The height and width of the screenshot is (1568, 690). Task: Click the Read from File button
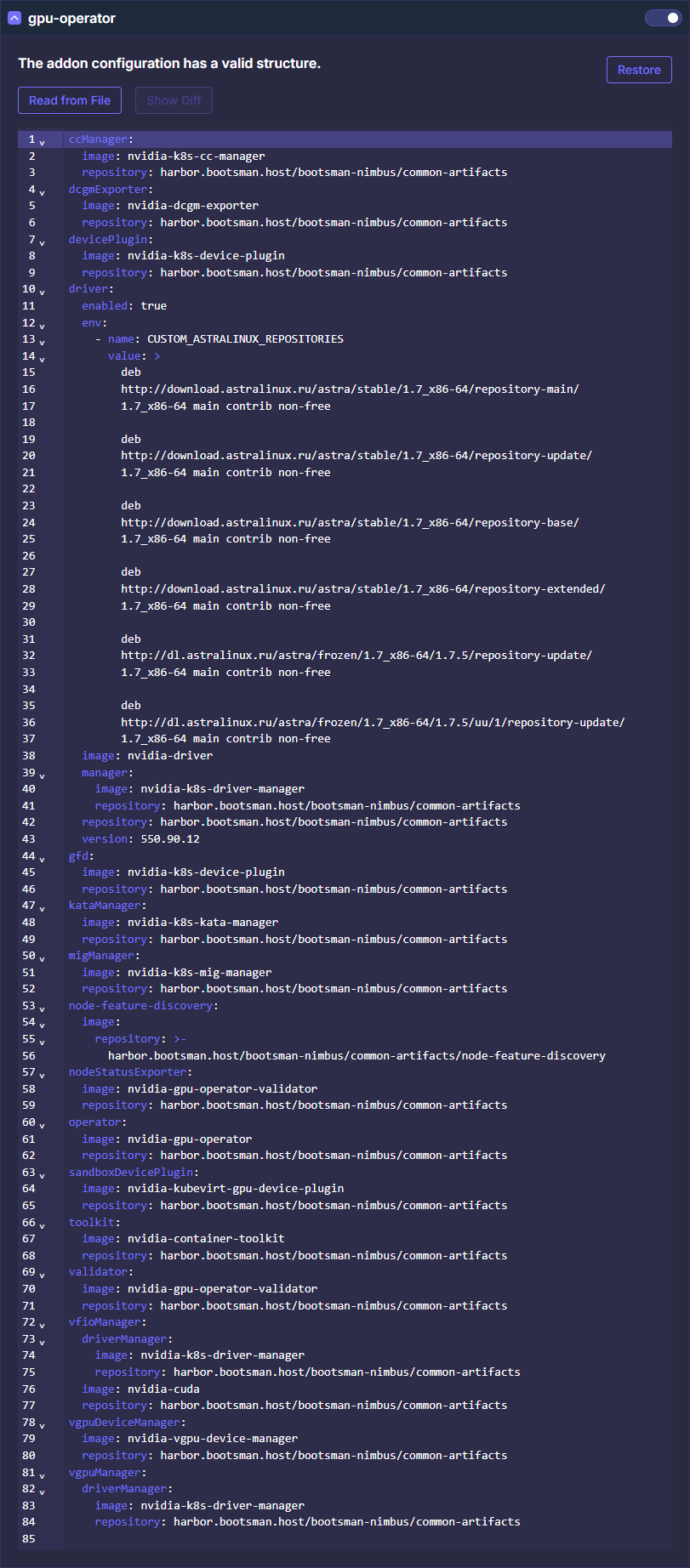coord(70,100)
